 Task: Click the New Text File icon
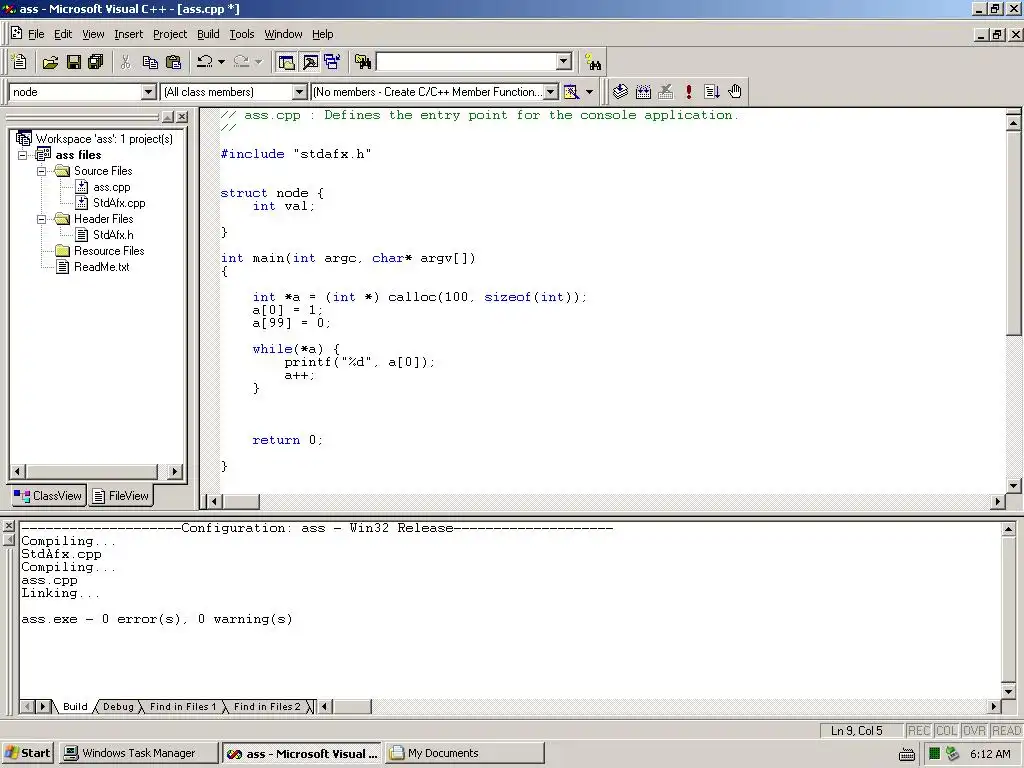(x=20, y=62)
